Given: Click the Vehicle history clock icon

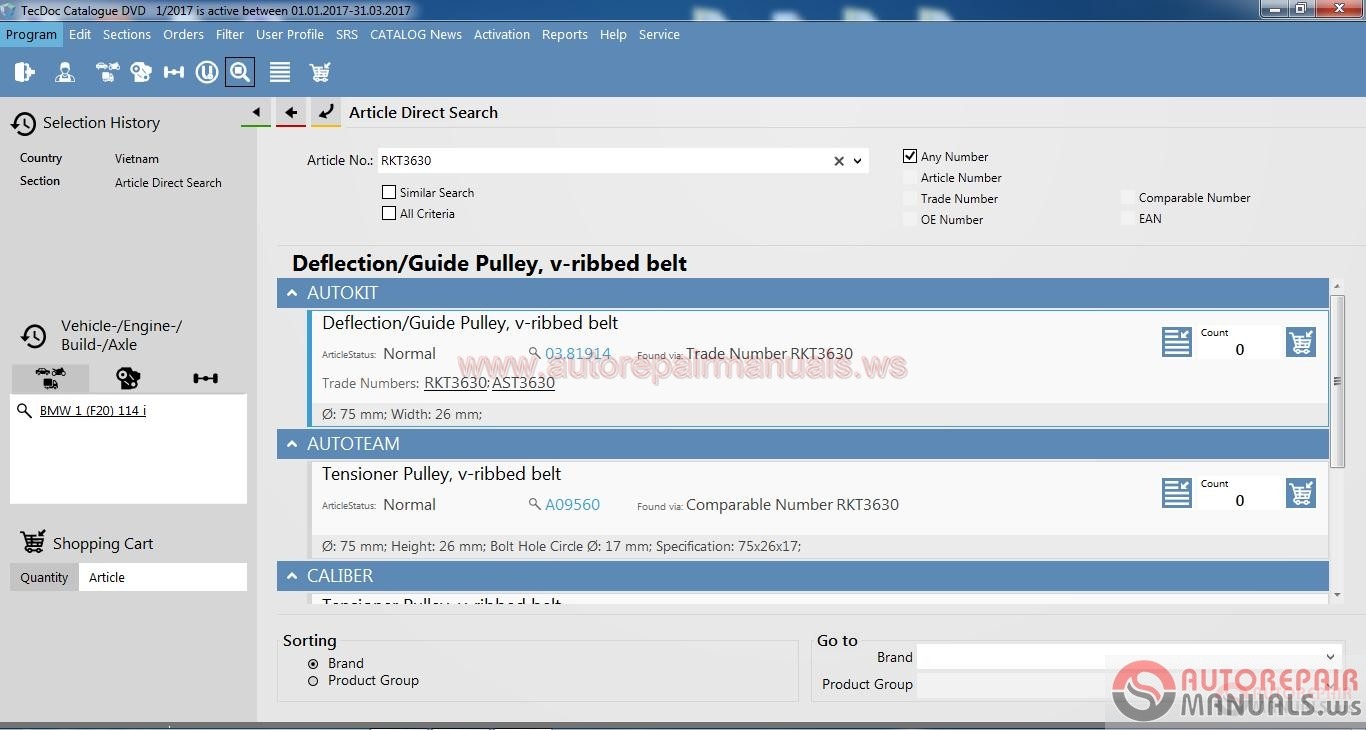Looking at the screenshot, I should [33, 336].
